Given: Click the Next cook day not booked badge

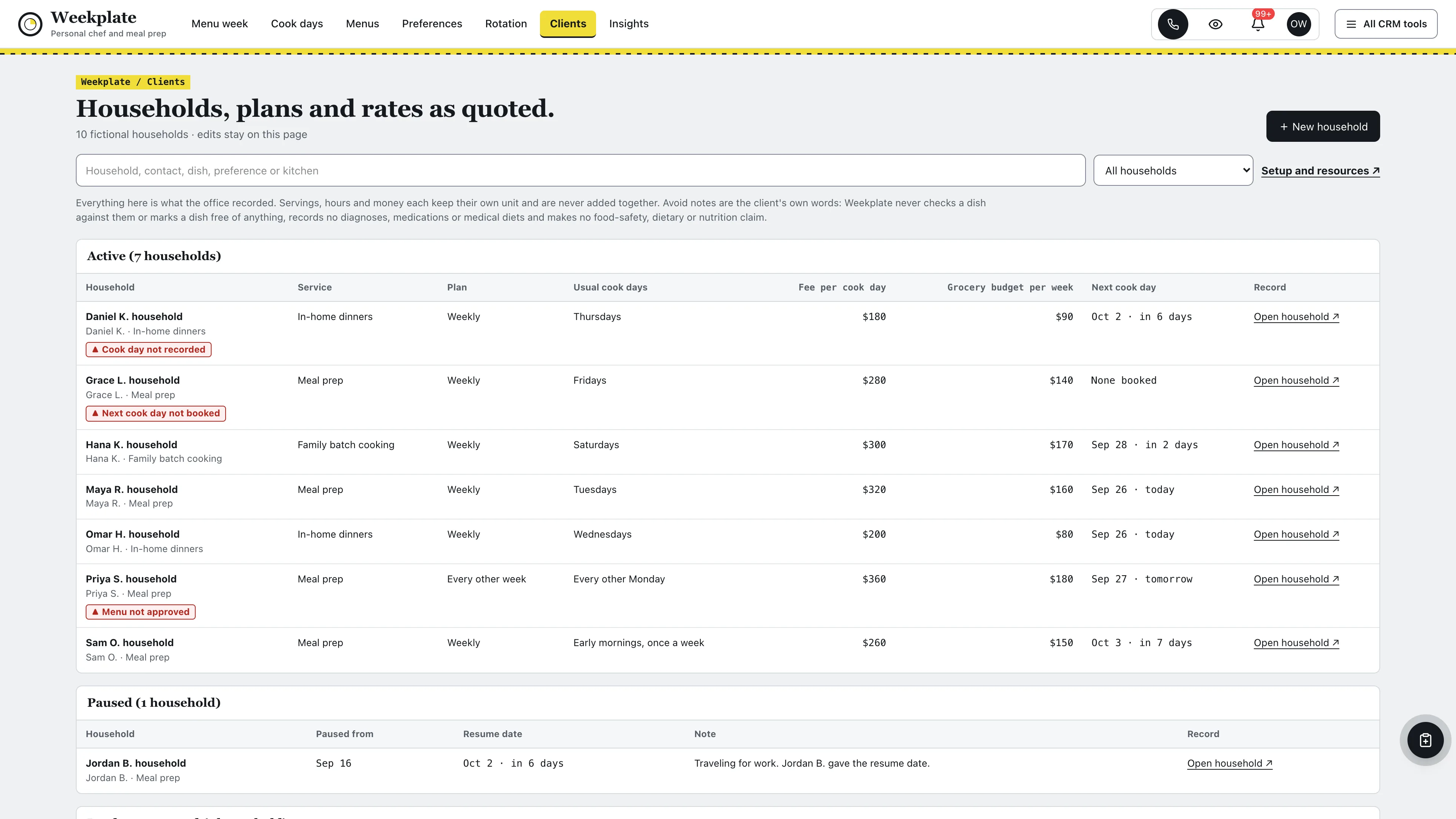Looking at the screenshot, I should coord(155,413).
